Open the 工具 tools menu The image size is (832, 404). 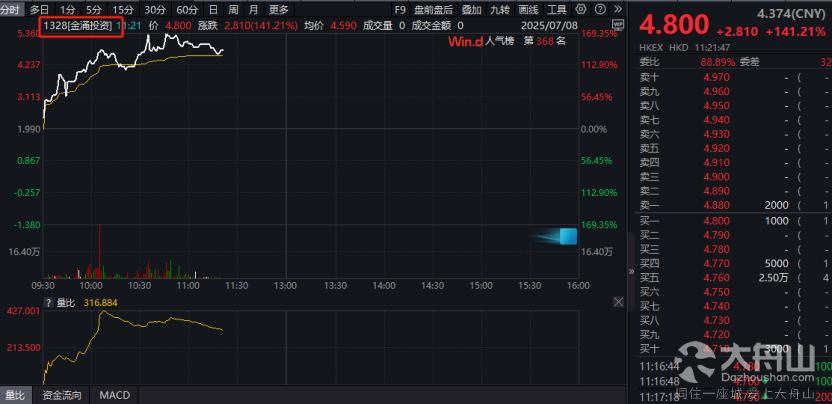pos(557,9)
